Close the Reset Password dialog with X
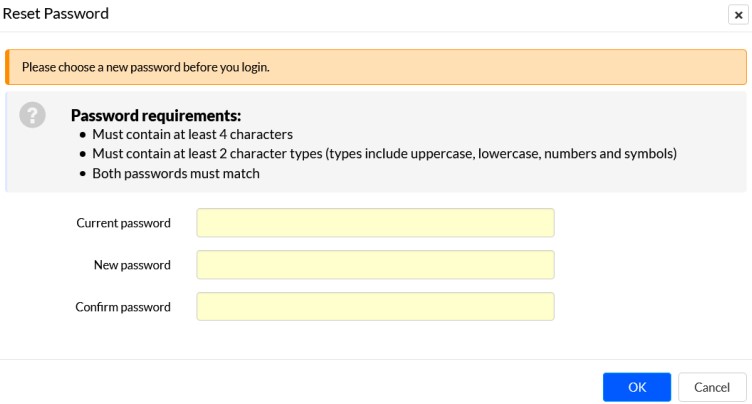This screenshot has height=404, width=752. click(738, 15)
